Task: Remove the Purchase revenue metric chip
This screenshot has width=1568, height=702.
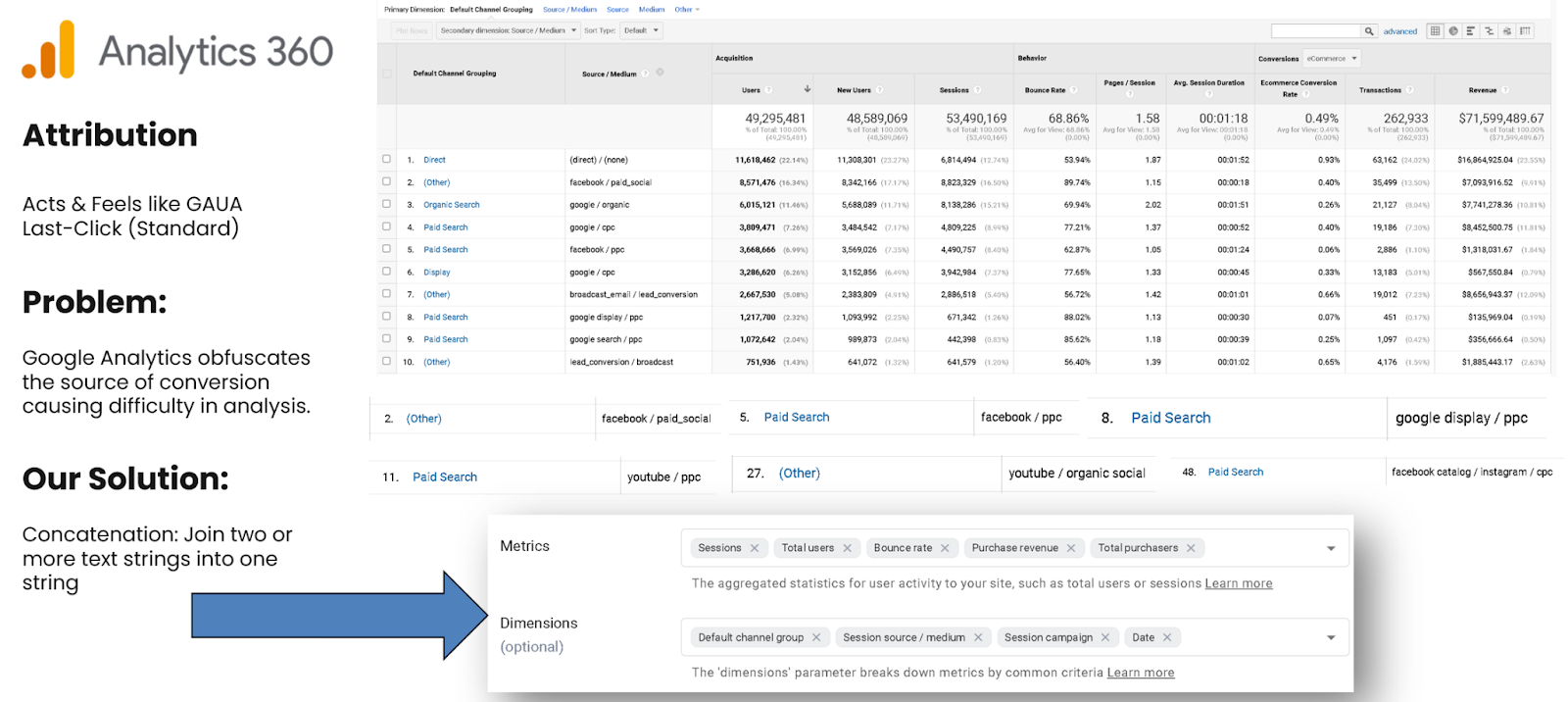Action: coord(1071,548)
